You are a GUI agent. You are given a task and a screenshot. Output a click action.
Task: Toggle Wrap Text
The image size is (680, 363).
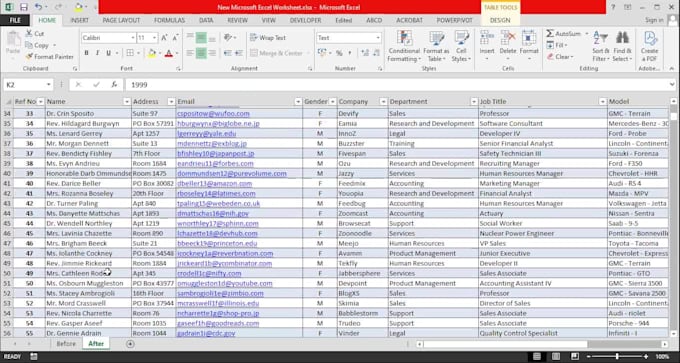[x=268, y=38]
